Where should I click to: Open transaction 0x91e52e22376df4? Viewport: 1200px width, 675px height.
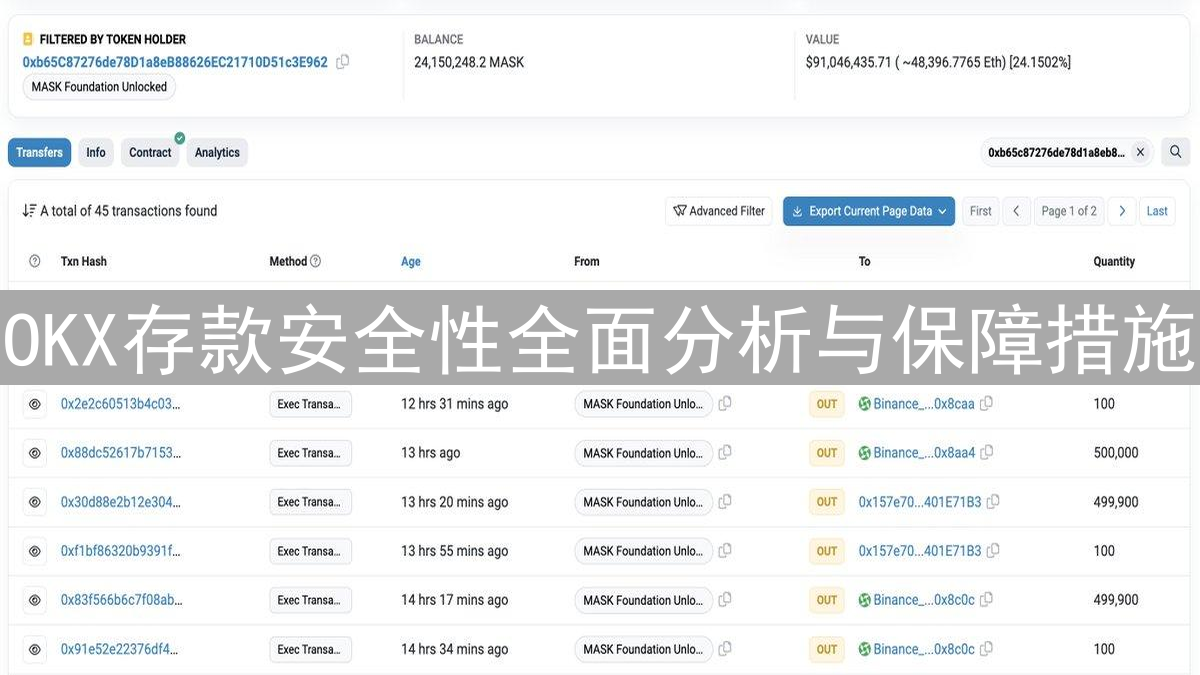[119, 649]
